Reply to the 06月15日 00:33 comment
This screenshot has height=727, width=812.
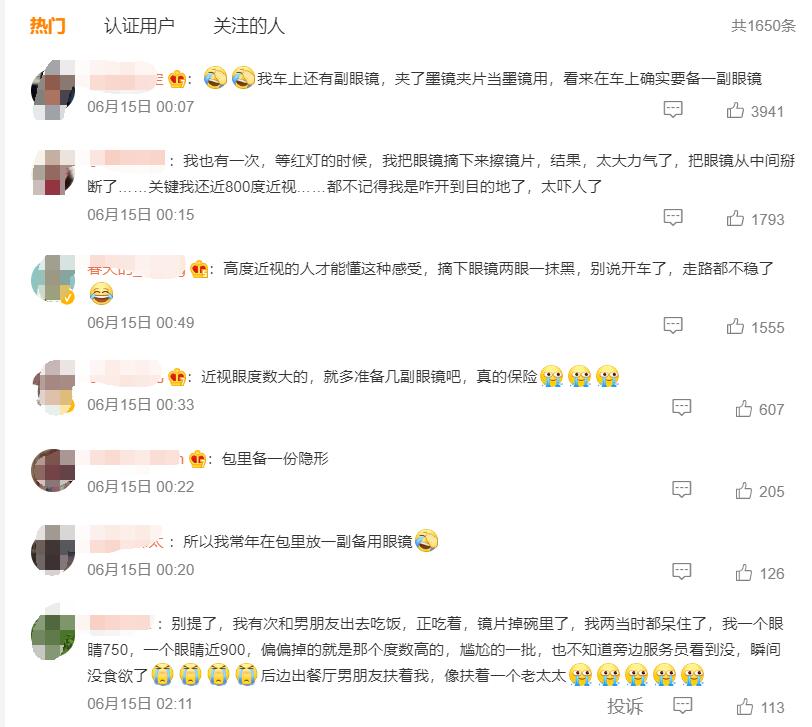tap(682, 408)
